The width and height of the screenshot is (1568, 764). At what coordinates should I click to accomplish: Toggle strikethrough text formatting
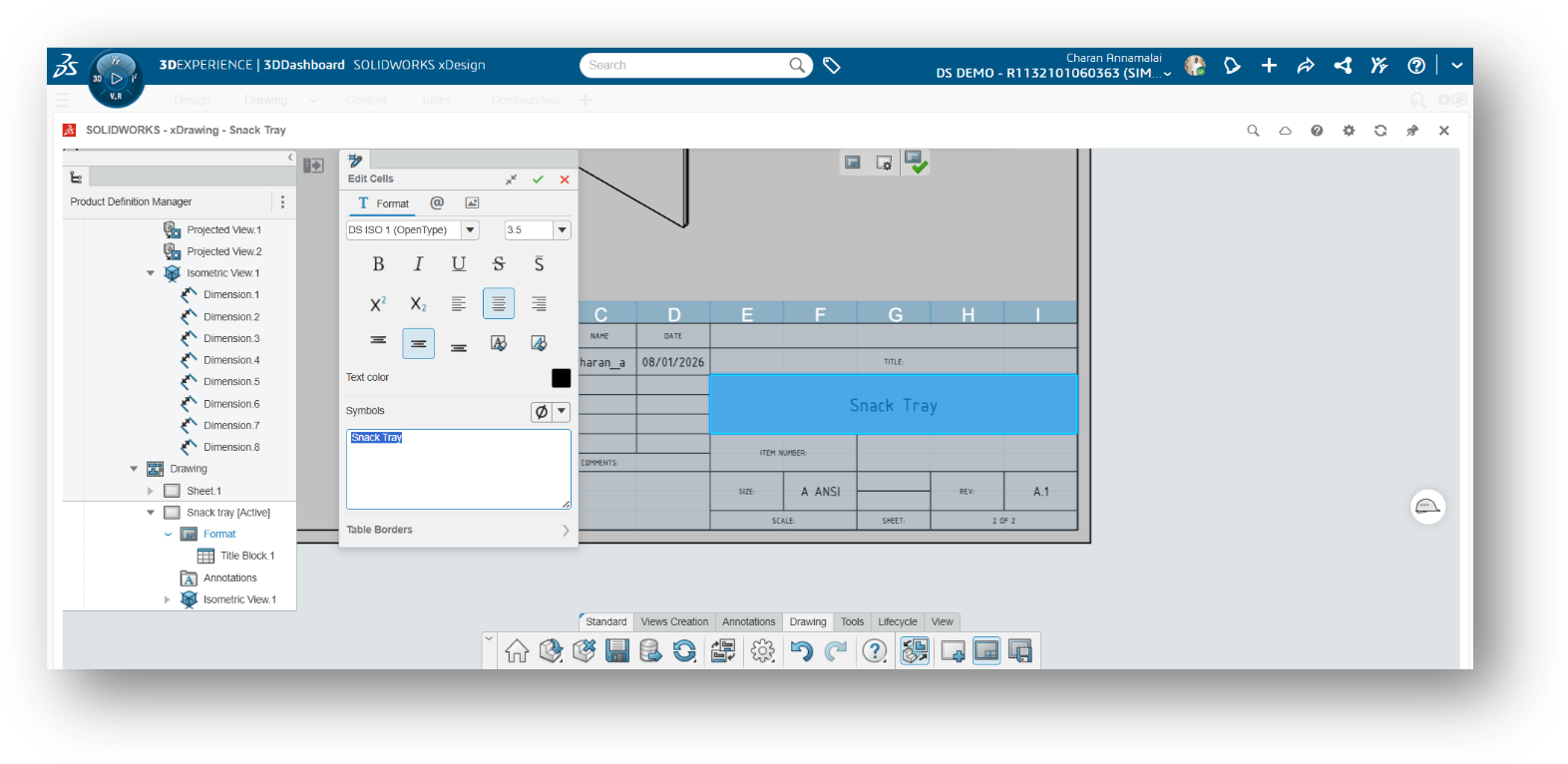[x=499, y=264]
